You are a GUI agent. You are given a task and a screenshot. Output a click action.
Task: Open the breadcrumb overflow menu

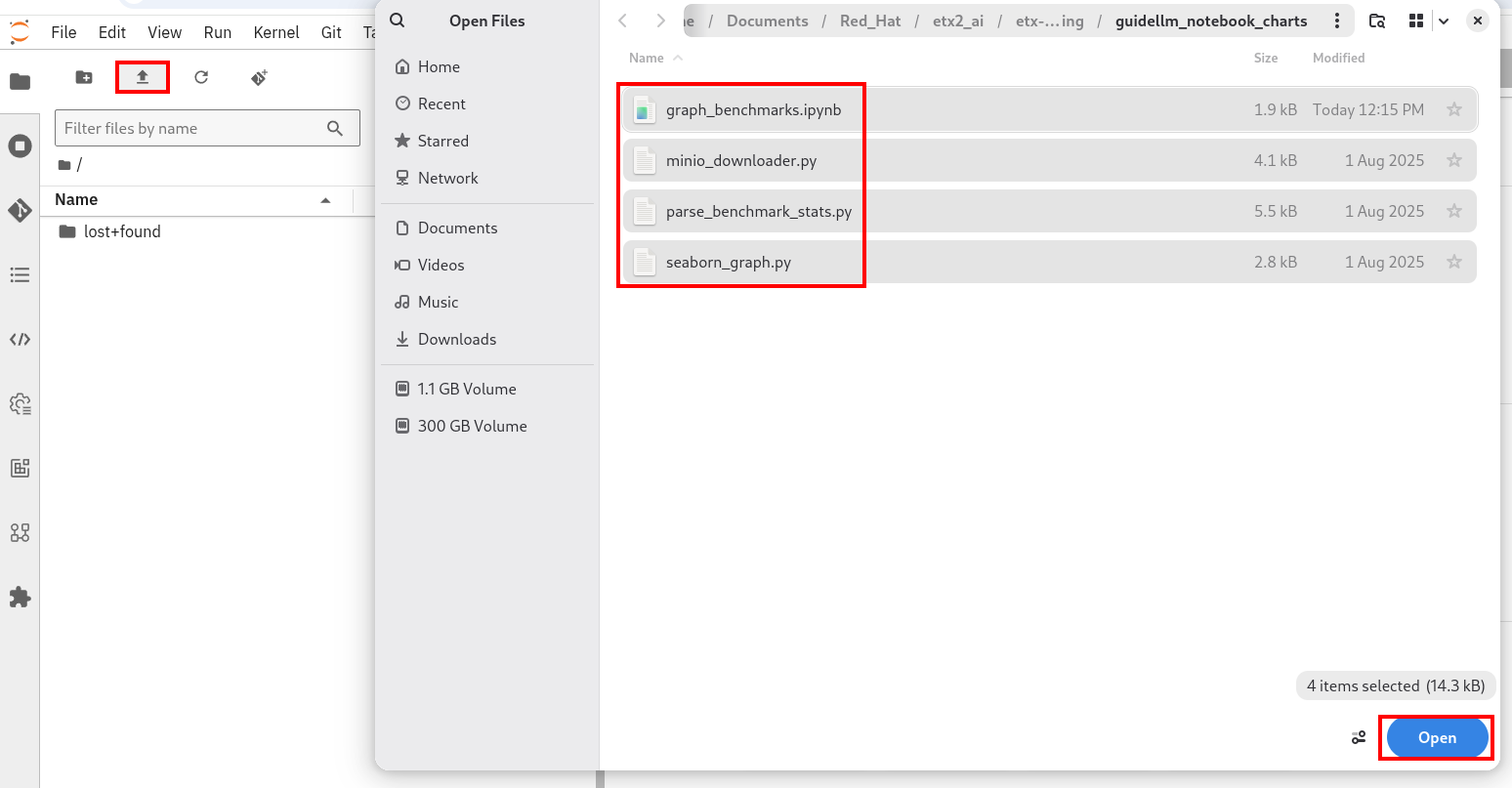click(x=1337, y=20)
